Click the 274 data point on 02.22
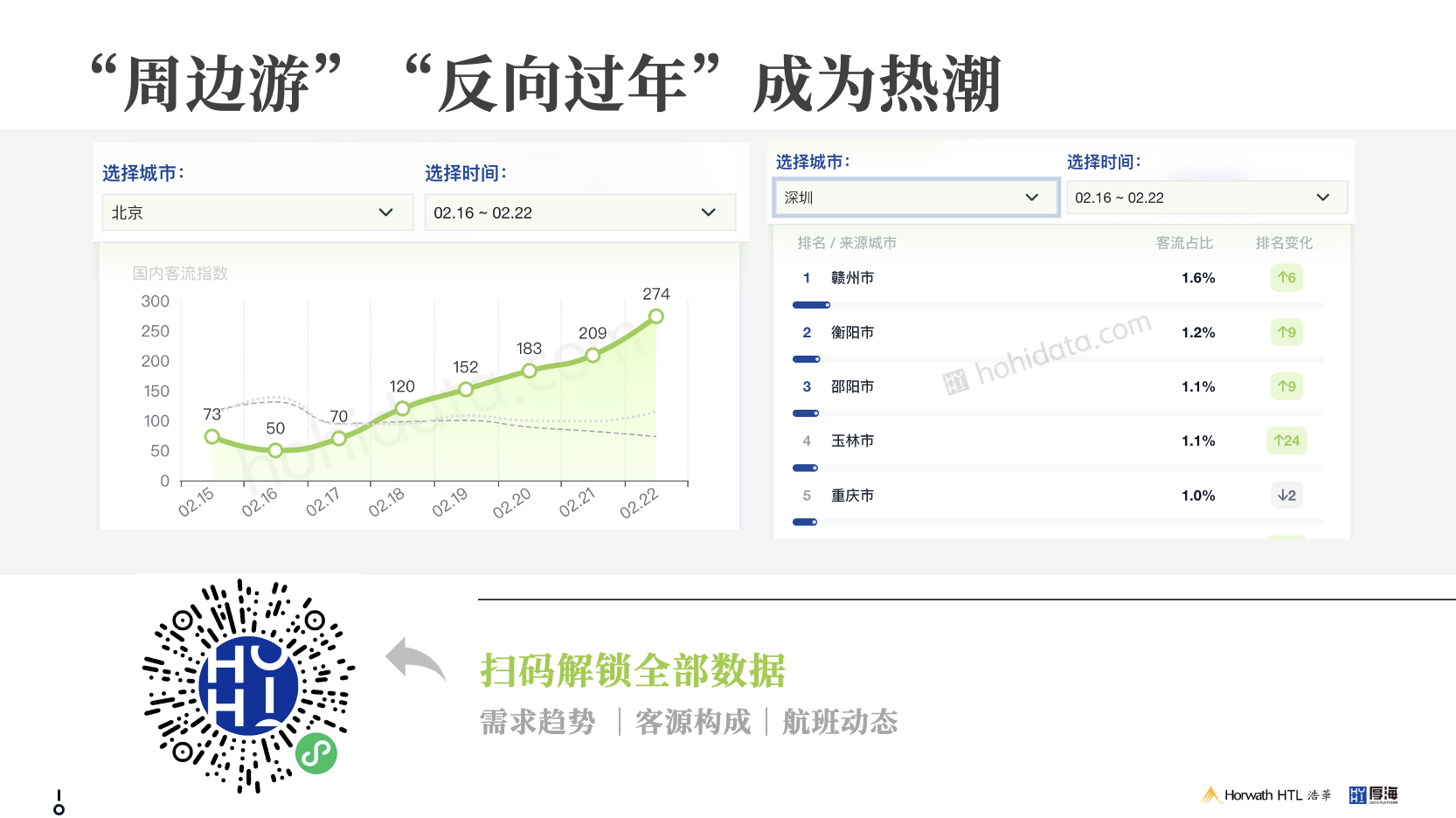This screenshot has width=1456, height=818. click(x=656, y=316)
